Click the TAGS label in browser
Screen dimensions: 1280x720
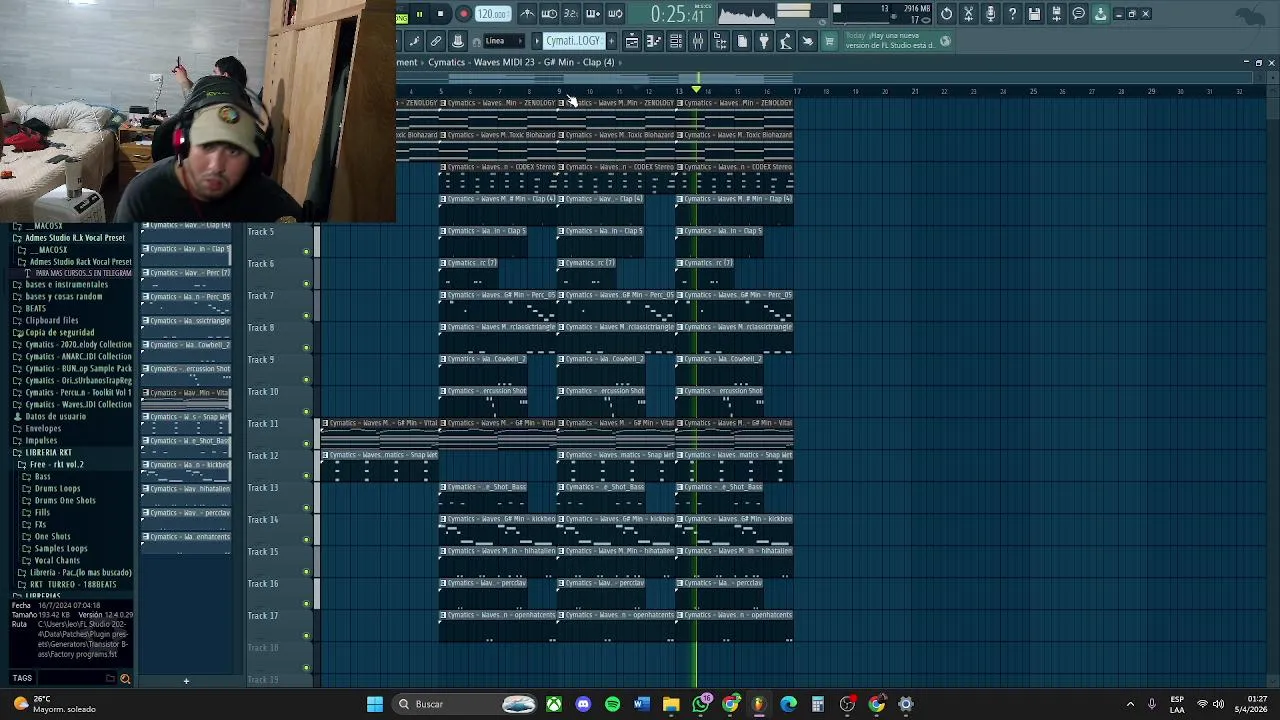point(22,679)
